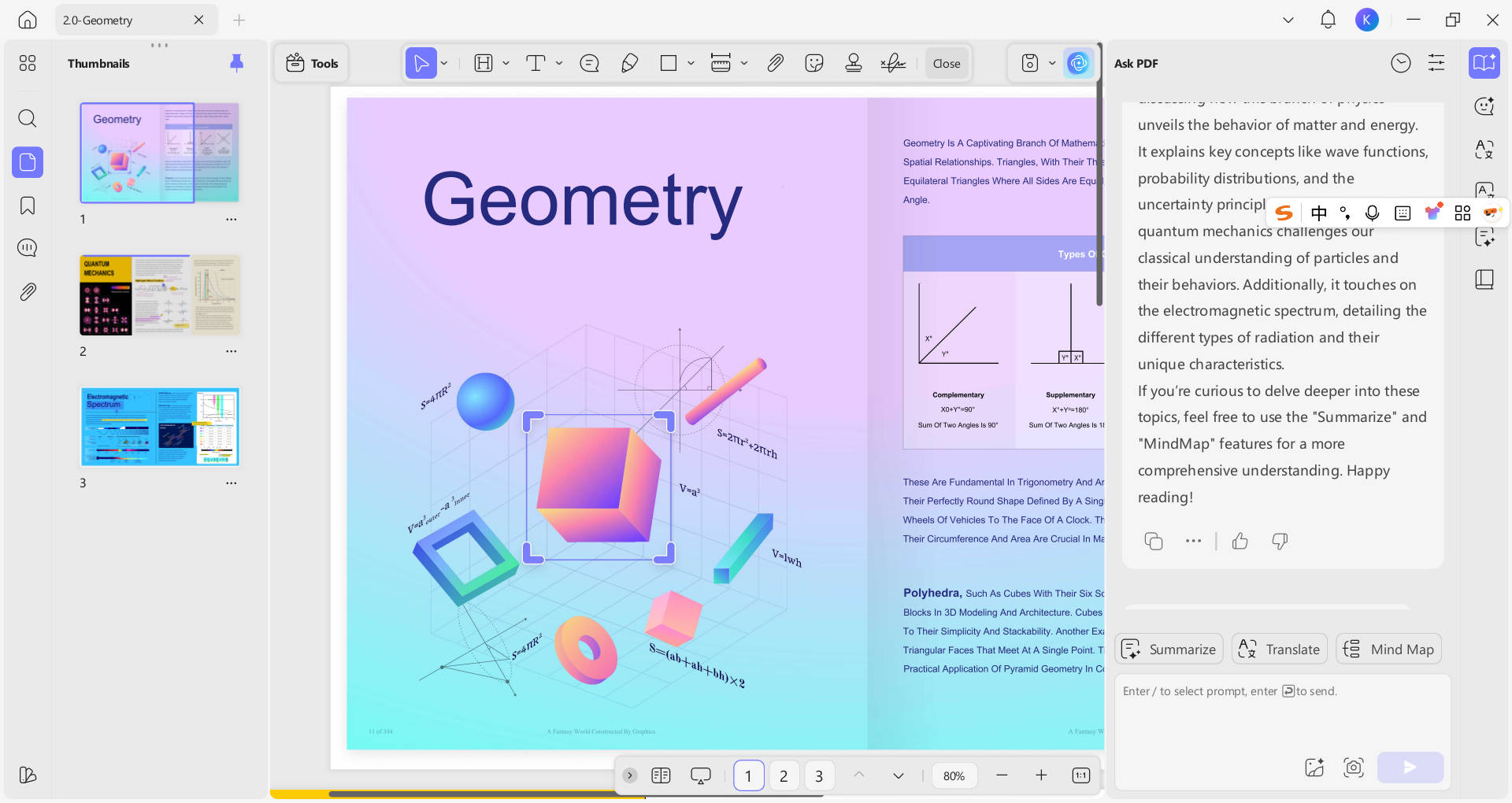Image resolution: width=1512 pixels, height=803 pixels.
Task: Expand the rectangle shape dropdown arrow
Action: 691,63
